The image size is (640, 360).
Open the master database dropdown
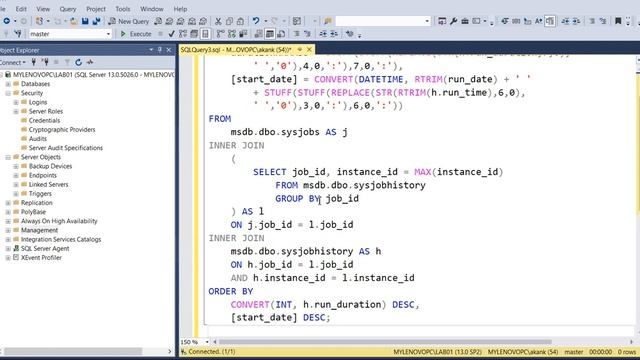click(x=108, y=34)
